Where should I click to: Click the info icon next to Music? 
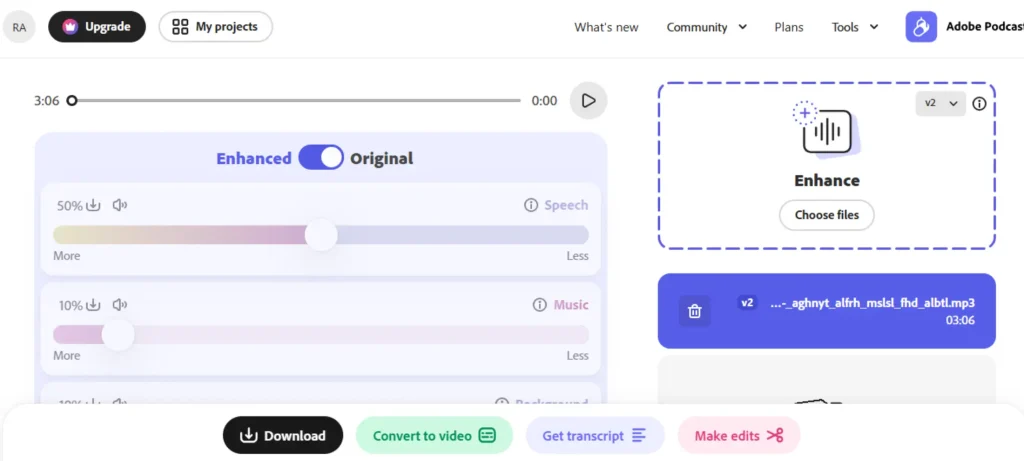[x=540, y=305]
